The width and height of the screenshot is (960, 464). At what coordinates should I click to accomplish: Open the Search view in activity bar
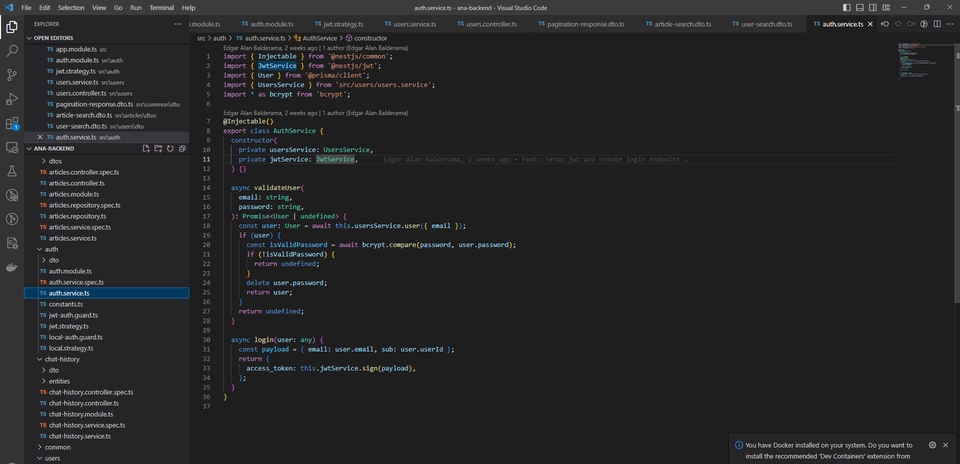click(x=12, y=51)
